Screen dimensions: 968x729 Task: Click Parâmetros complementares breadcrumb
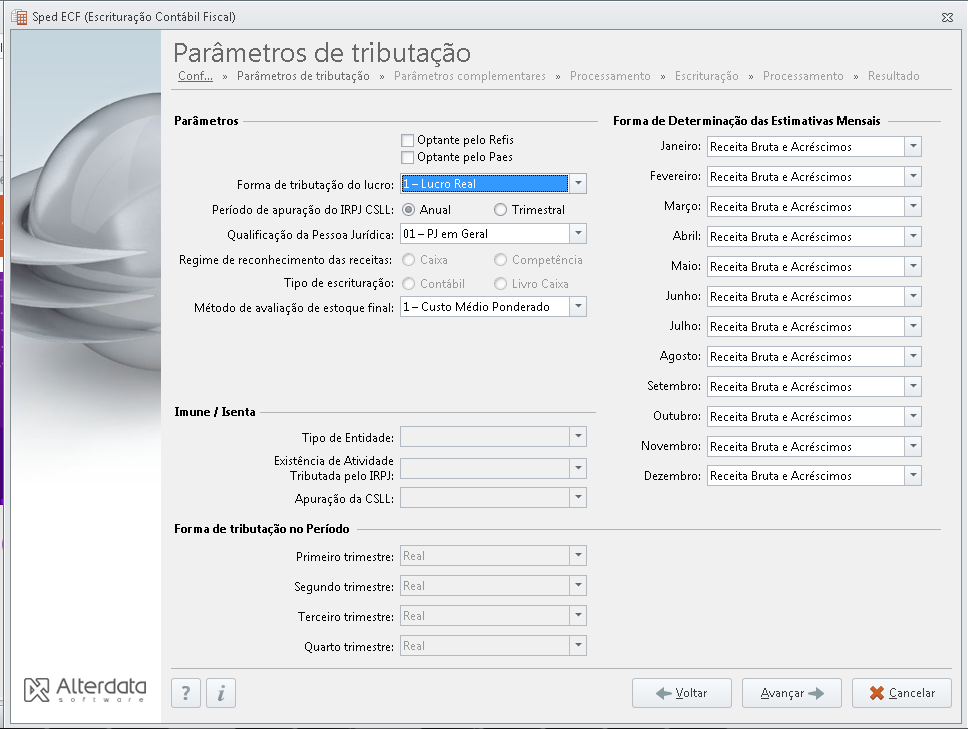tap(470, 76)
